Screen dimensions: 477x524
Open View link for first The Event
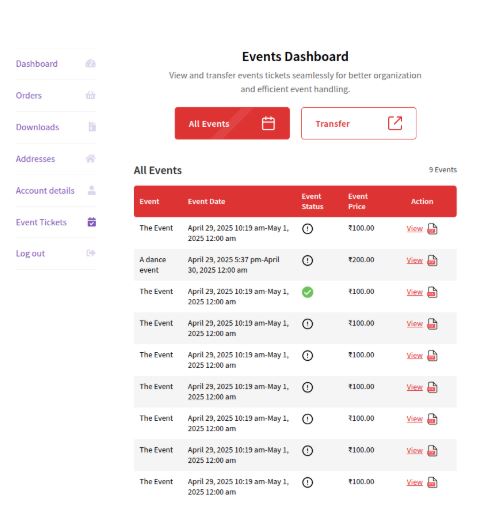coord(414,229)
